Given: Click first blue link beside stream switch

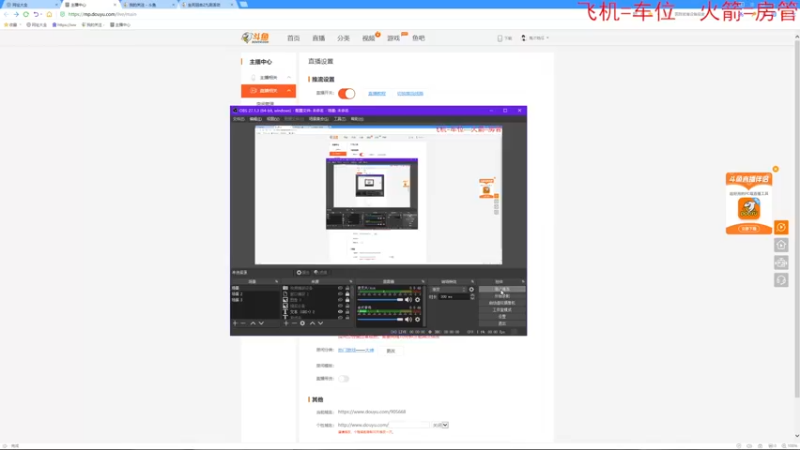Looking at the screenshot, I should (377, 93).
